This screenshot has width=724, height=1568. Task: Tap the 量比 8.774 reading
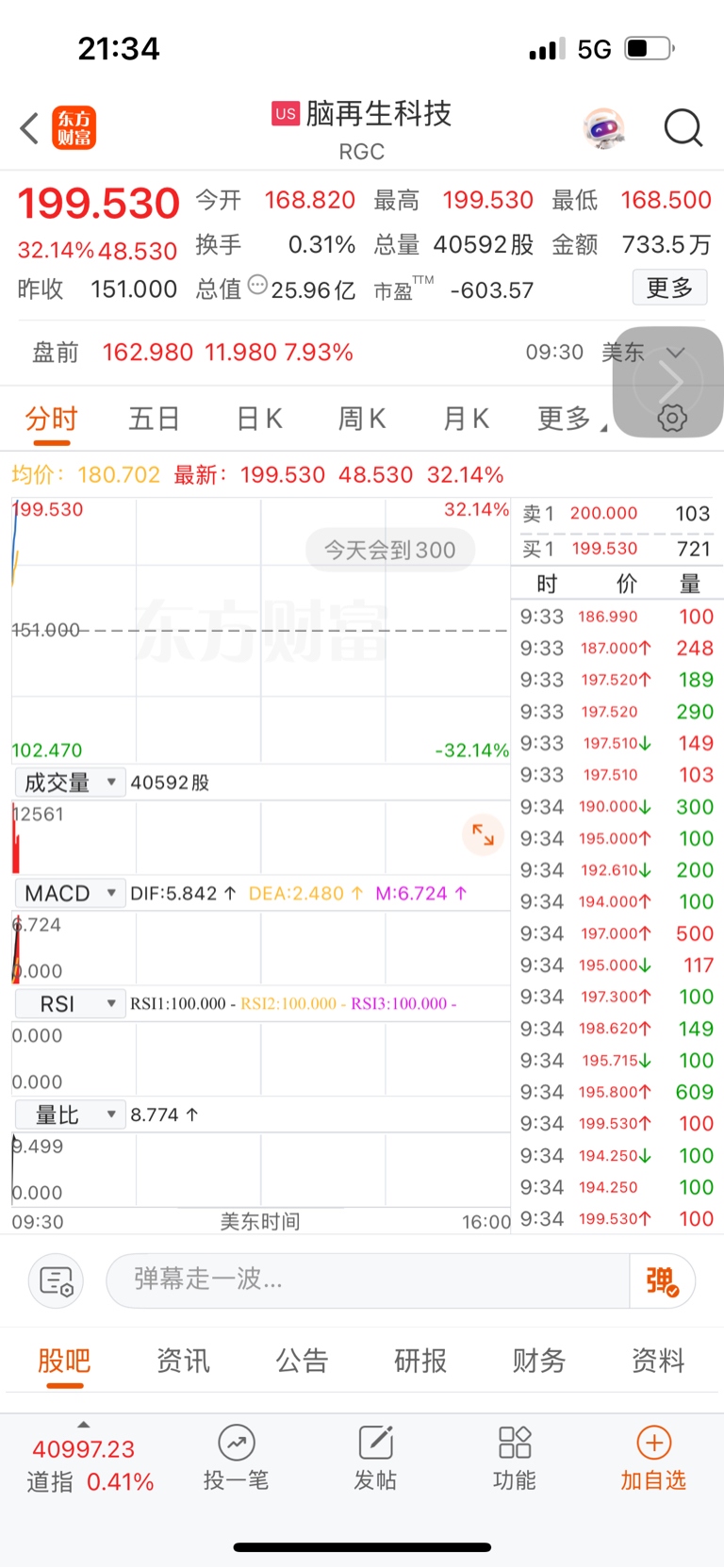tap(164, 1114)
